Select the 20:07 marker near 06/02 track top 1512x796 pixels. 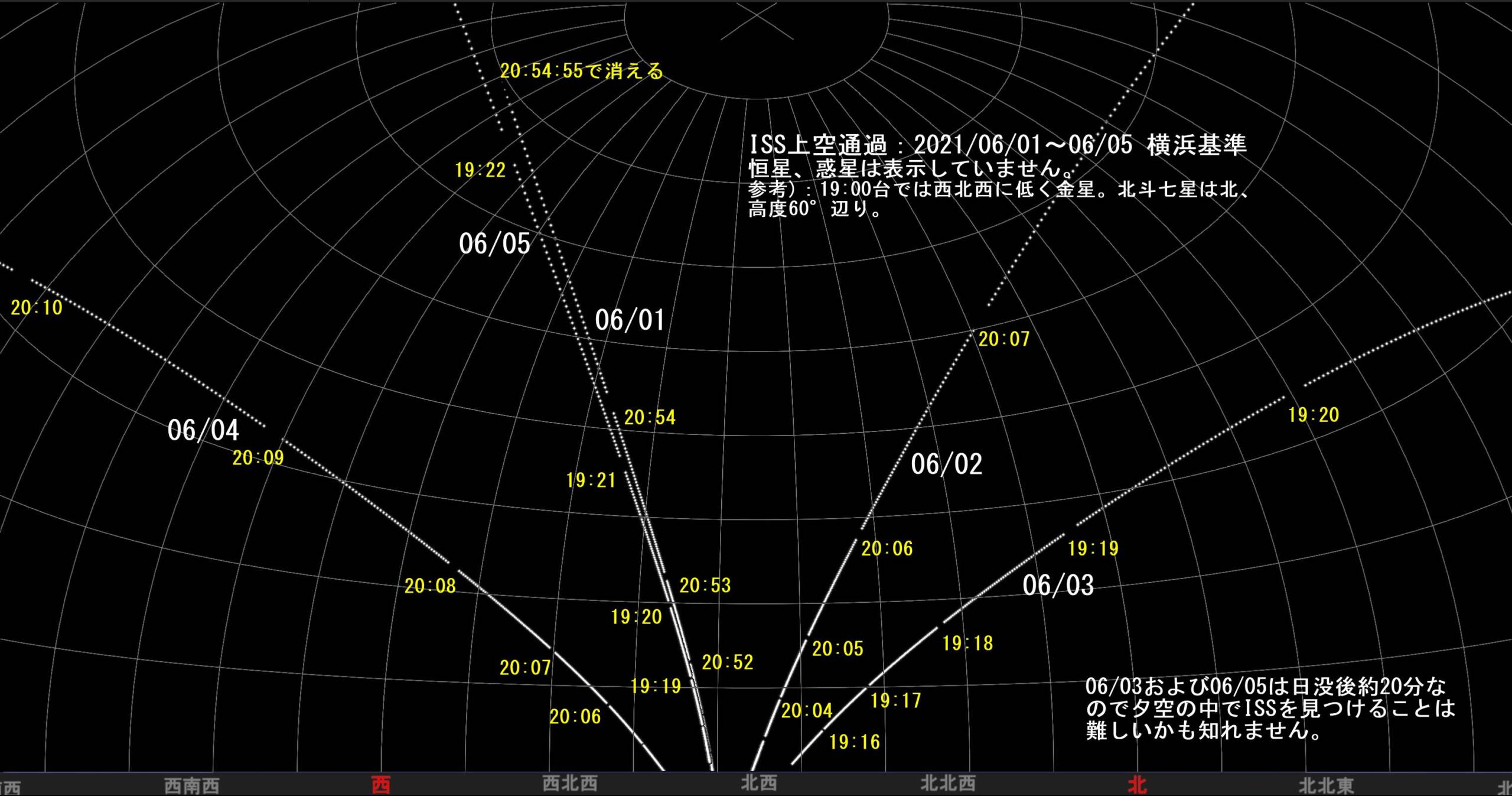[x=1003, y=339]
